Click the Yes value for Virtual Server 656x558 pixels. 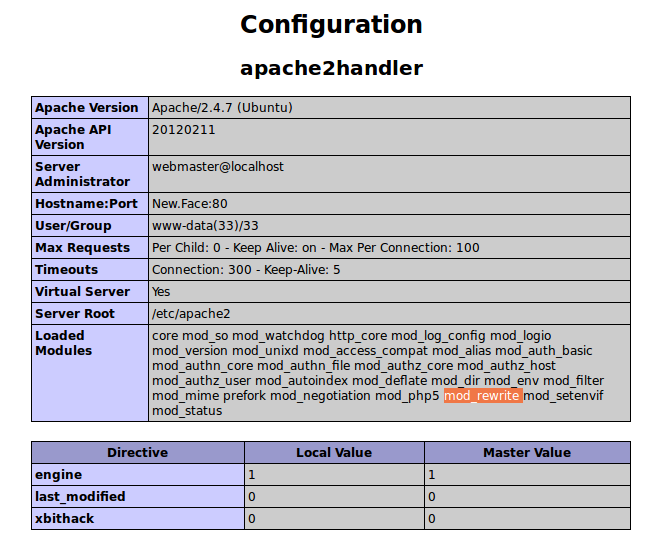point(161,292)
